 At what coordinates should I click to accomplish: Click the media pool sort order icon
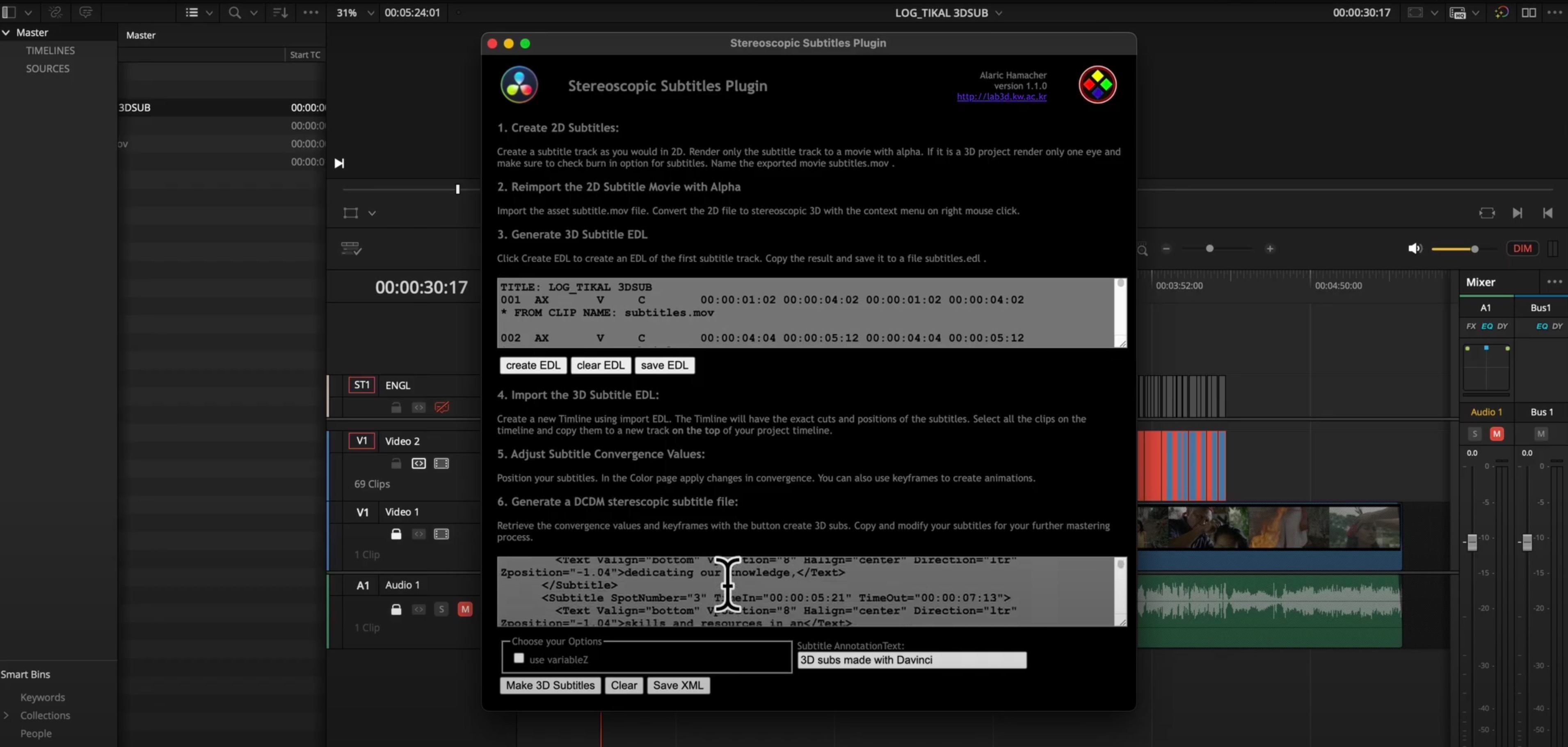[x=280, y=12]
